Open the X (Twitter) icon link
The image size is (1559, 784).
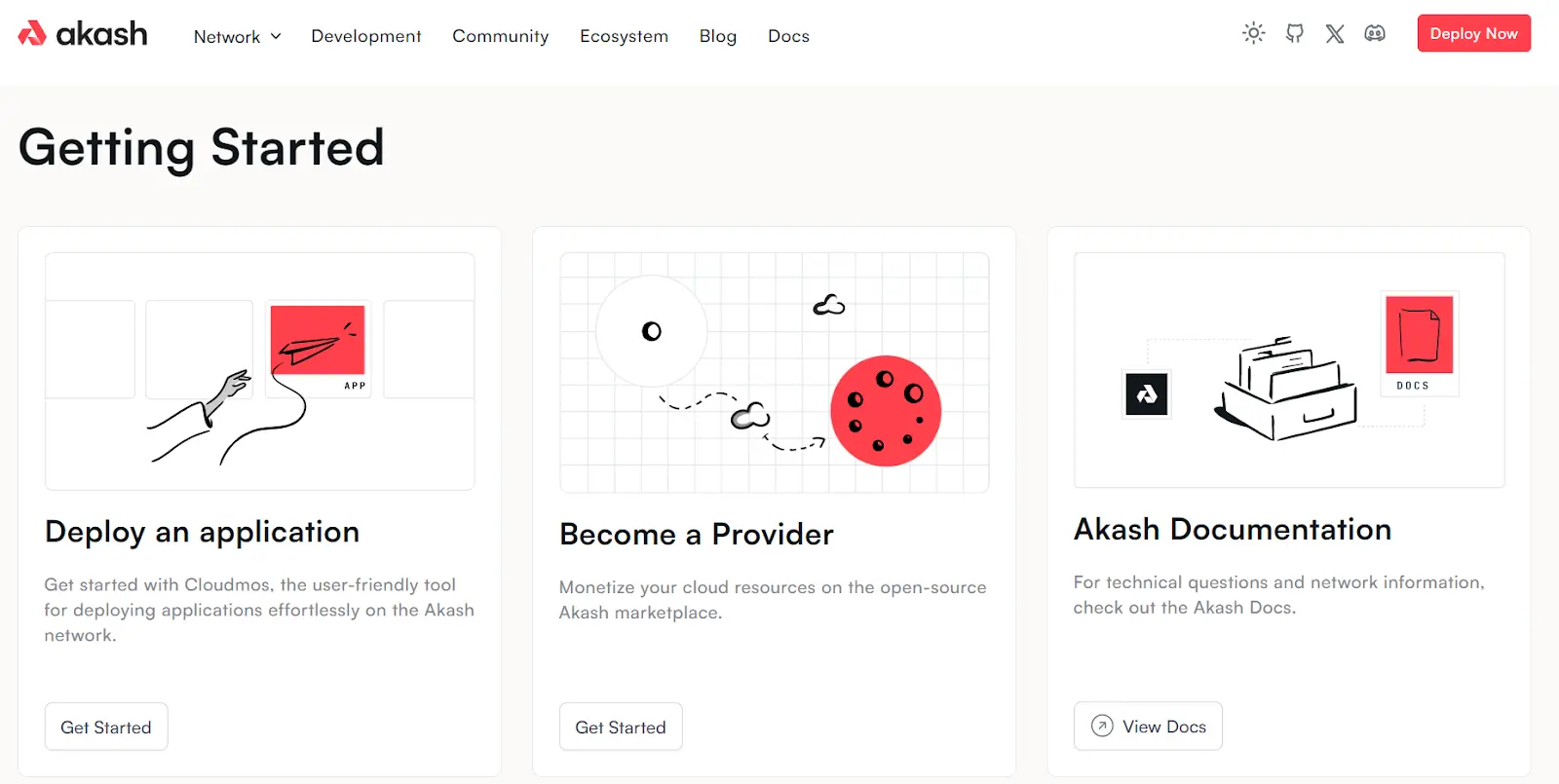tap(1335, 33)
